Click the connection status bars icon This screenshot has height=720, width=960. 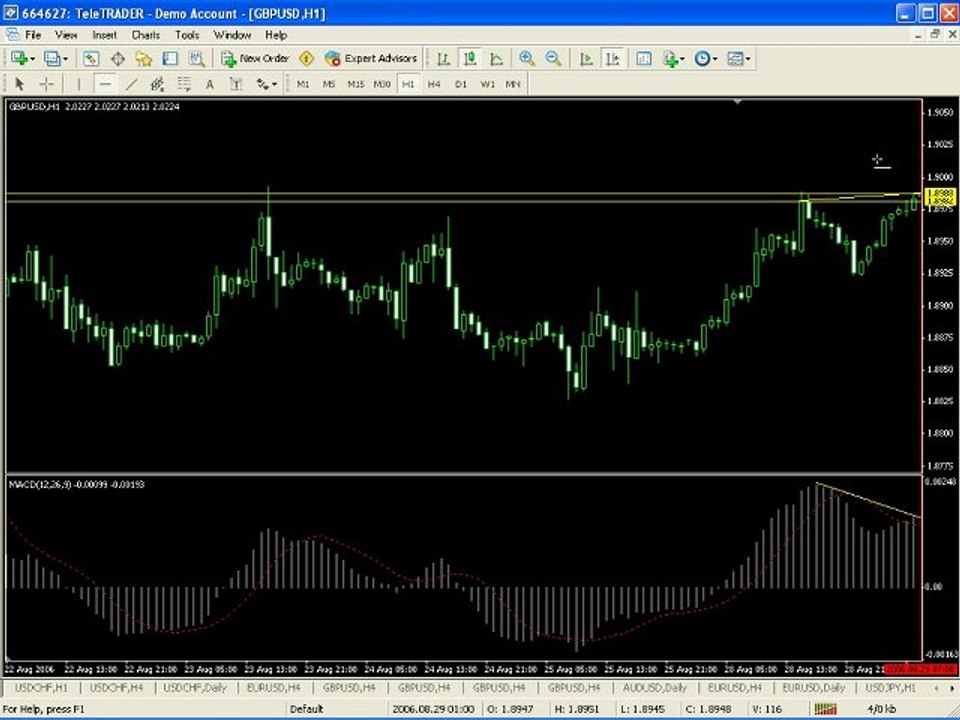825,709
